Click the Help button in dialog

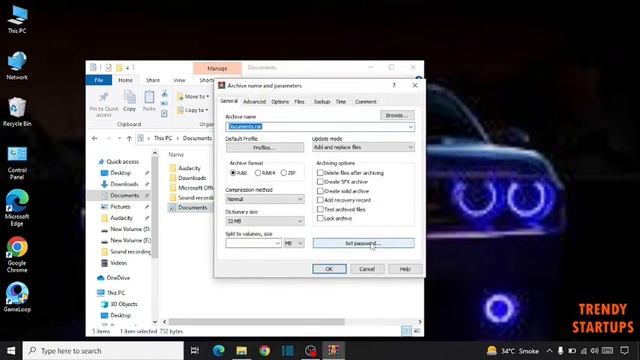(x=405, y=269)
